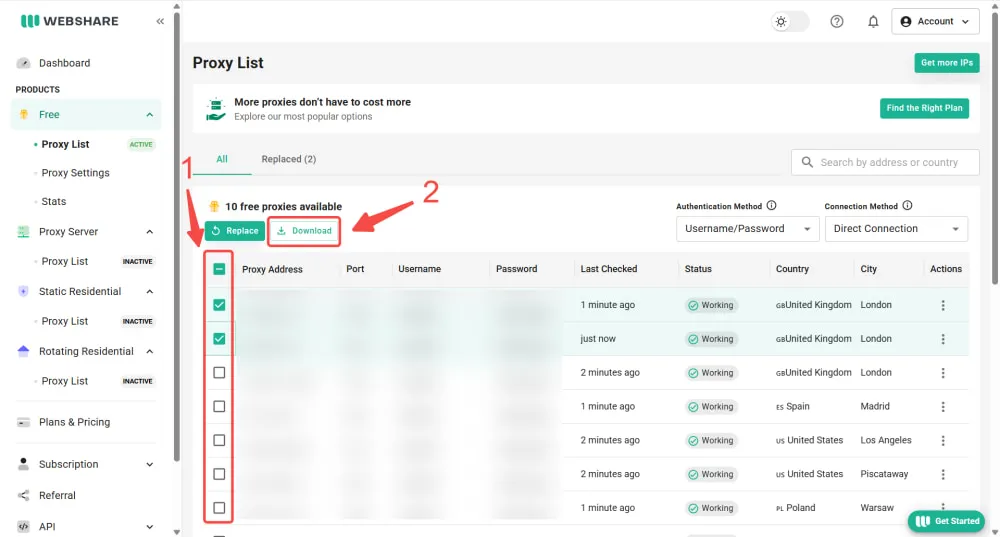The image size is (1000, 537).
Task: Click the Webshare logo
Action: pyautogui.click(x=70, y=21)
